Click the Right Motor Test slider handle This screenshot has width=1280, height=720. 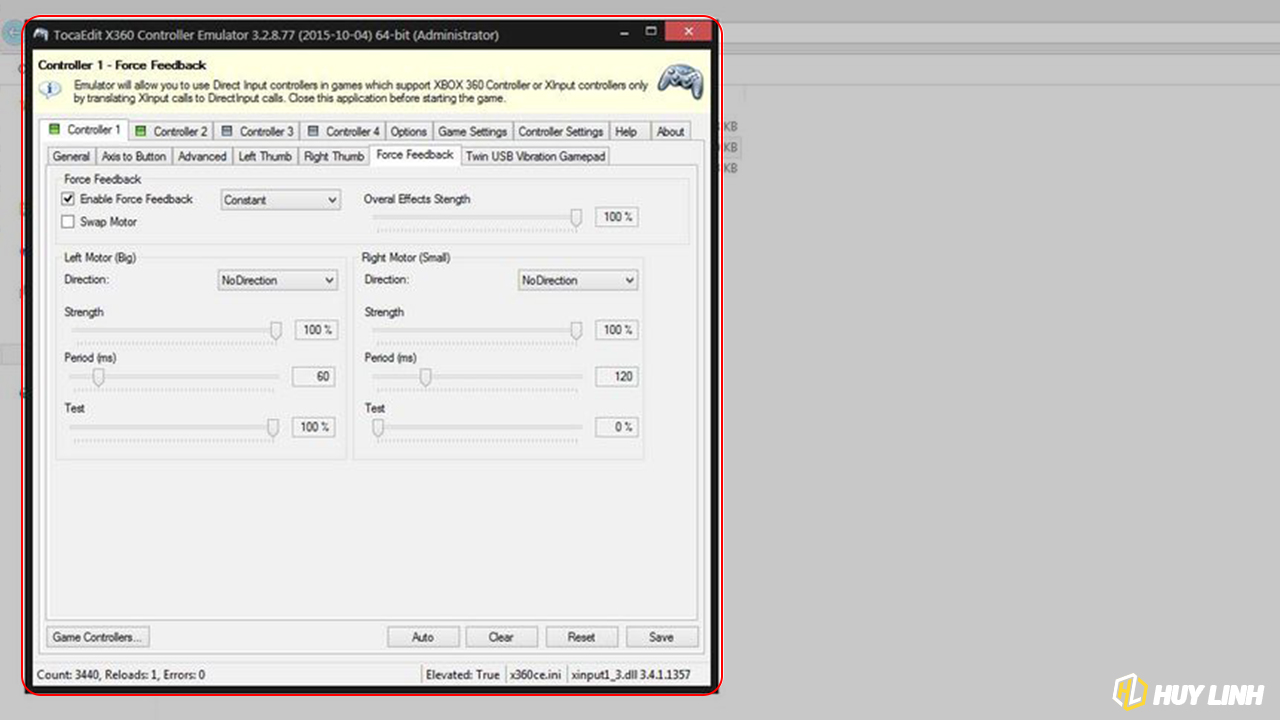[x=378, y=428]
